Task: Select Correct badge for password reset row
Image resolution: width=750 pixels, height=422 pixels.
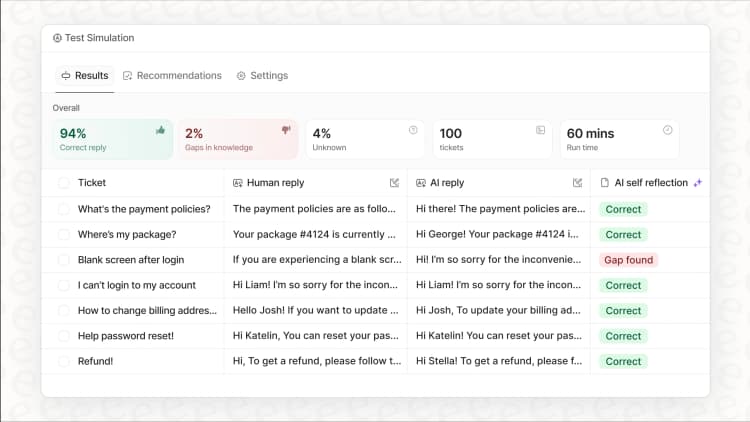Action: click(x=623, y=336)
